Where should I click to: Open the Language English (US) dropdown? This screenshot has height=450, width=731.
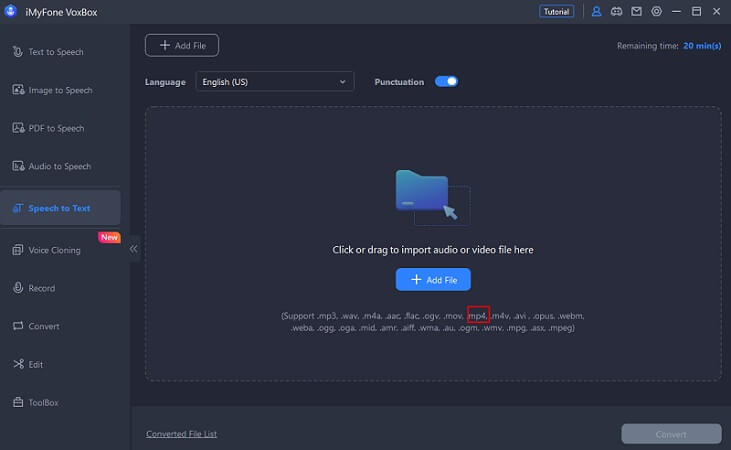275,82
